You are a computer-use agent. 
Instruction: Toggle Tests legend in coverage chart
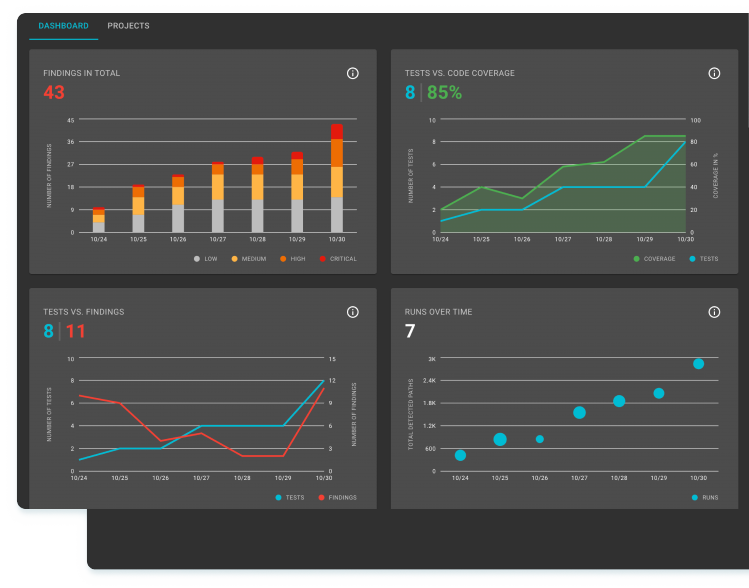tap(703, 259)
